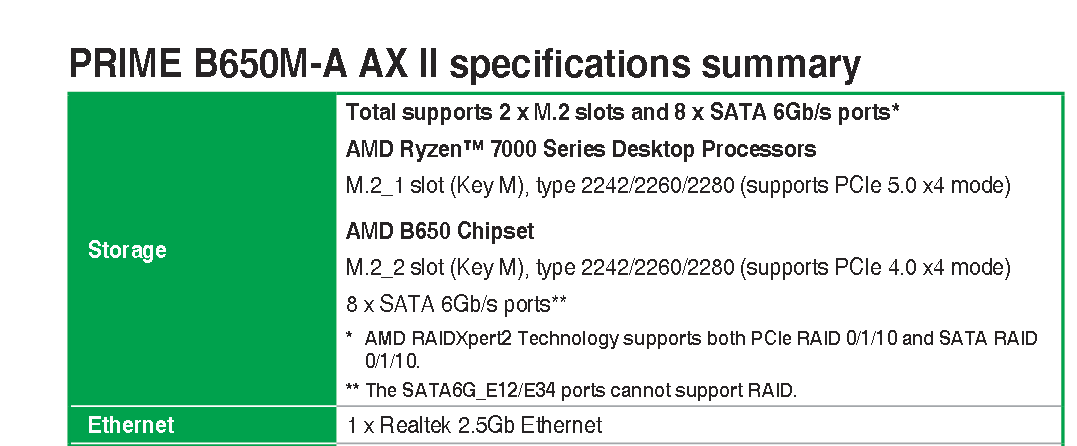This screenshot has width=1077, height=446.
Task: Click the double asterisk footnote marker
Action: point(353,388)
